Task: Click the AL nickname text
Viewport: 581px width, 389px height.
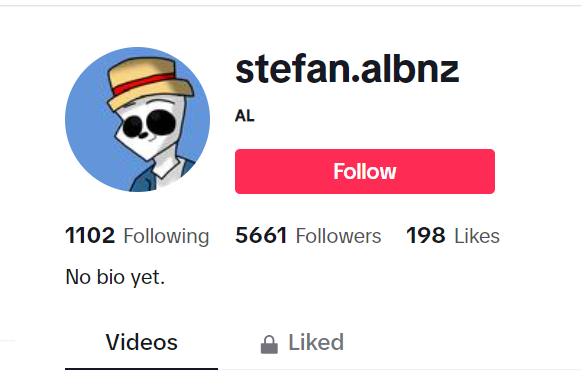Action: (245, 116)
